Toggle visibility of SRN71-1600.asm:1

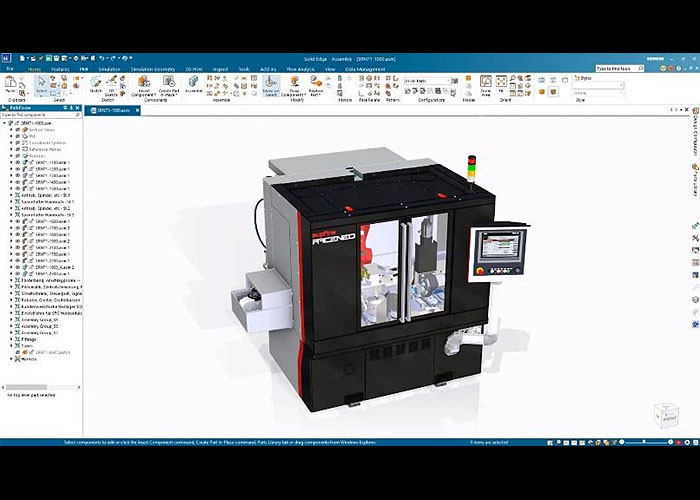point(18,221)
